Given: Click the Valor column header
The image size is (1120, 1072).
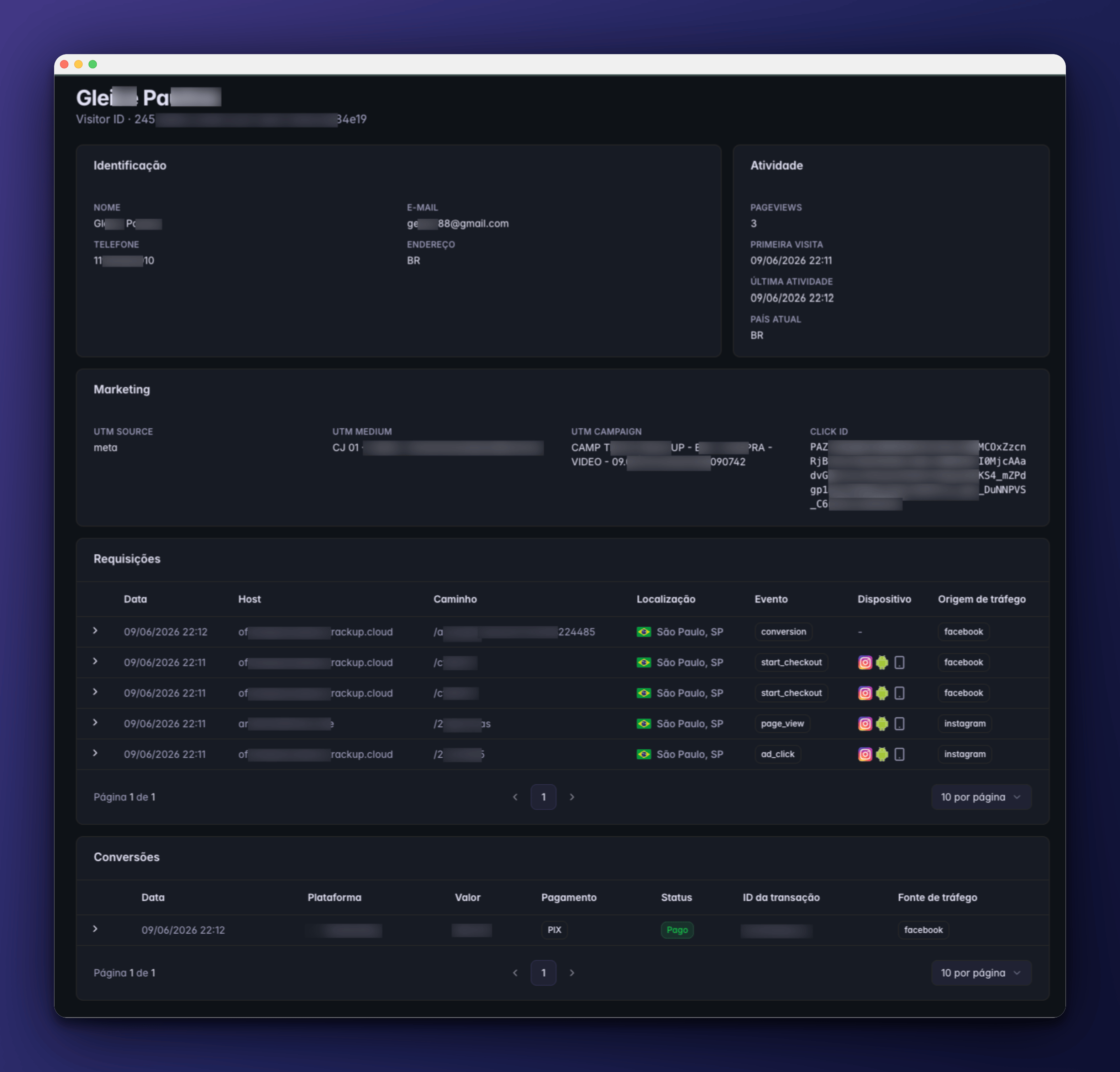Looking at the screenshot, I should click(467, 897).
